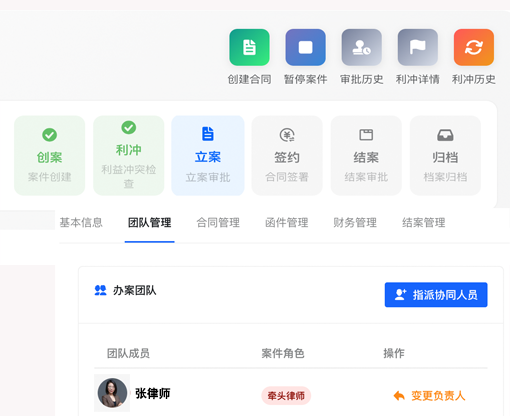Image resolution: width=510 pixels, height=416 pixels.
Task: Click the orange 利冲历史 refresh icon
Action: pyautogui.click(x=474, y=47)
